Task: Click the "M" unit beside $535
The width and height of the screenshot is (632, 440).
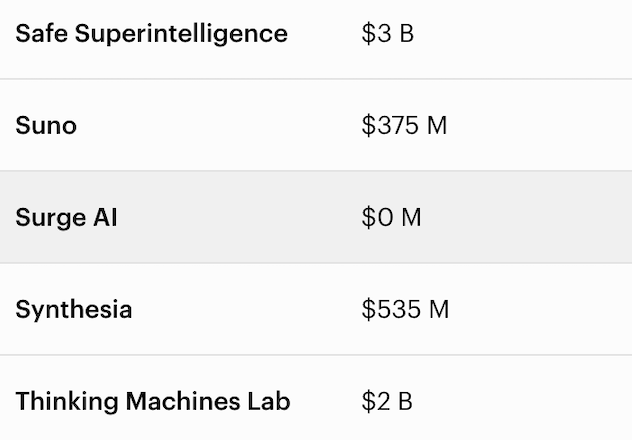Action: (x=438, y=310)
